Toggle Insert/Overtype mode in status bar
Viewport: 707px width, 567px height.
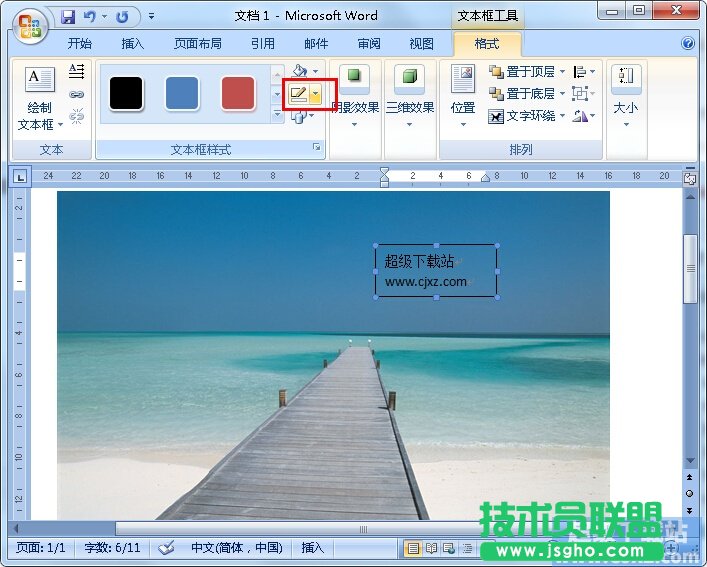[313, 547]
